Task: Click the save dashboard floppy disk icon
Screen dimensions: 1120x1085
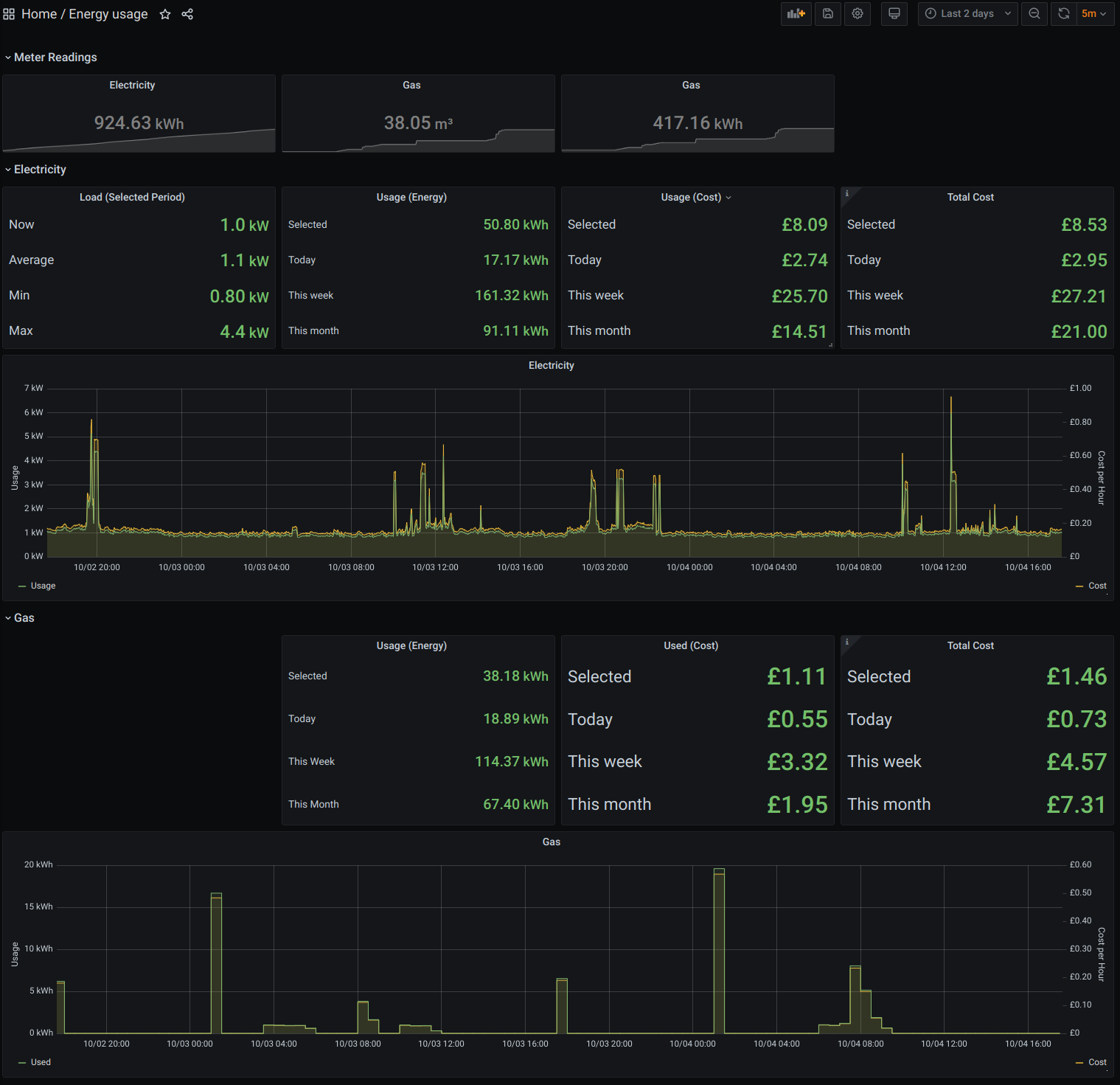Action: coord(827,13)
